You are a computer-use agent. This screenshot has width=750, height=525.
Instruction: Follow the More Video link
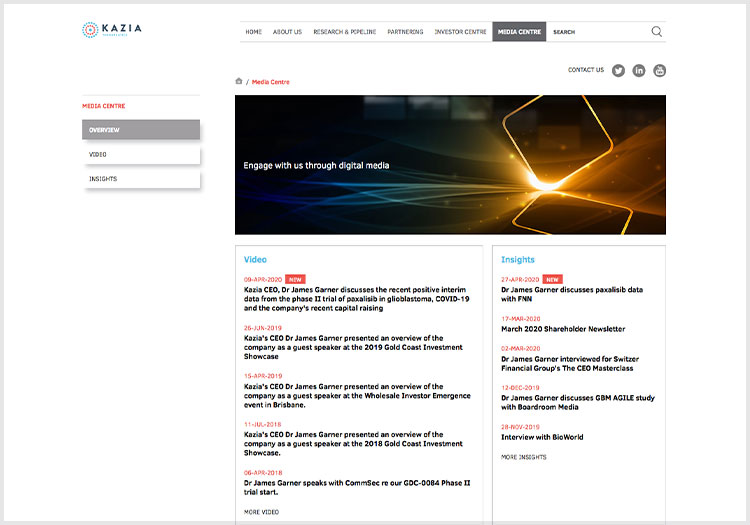click(261, 512)
